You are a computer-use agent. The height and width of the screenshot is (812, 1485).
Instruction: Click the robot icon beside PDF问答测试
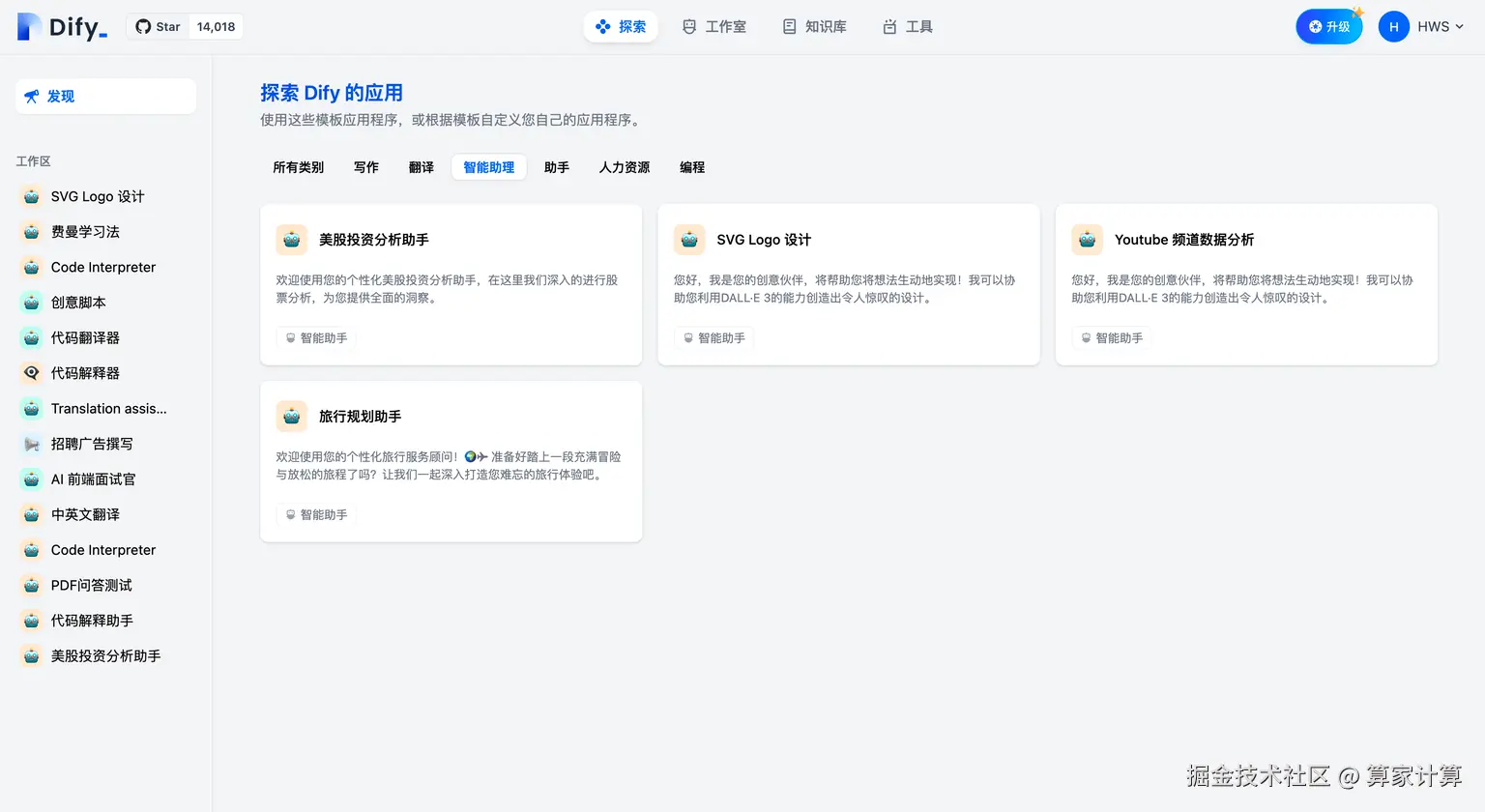31,585
